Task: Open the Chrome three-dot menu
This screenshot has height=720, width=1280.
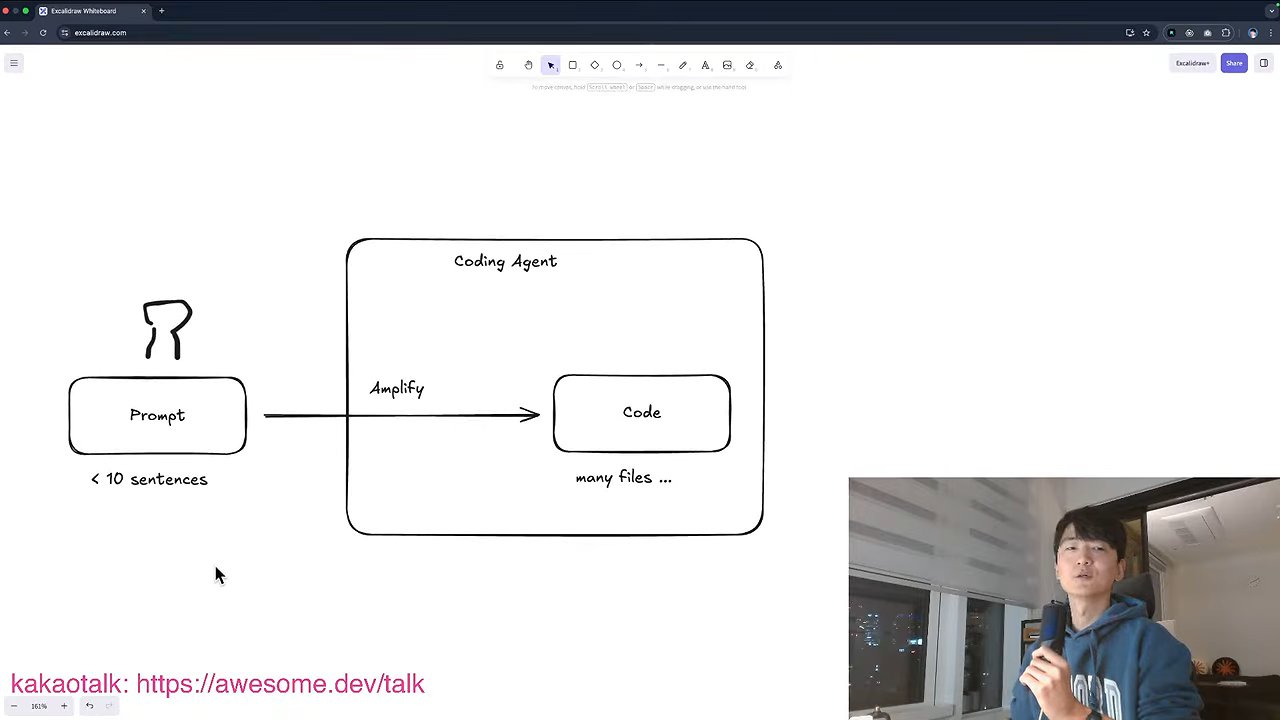Action: (x=1271, y=33)
